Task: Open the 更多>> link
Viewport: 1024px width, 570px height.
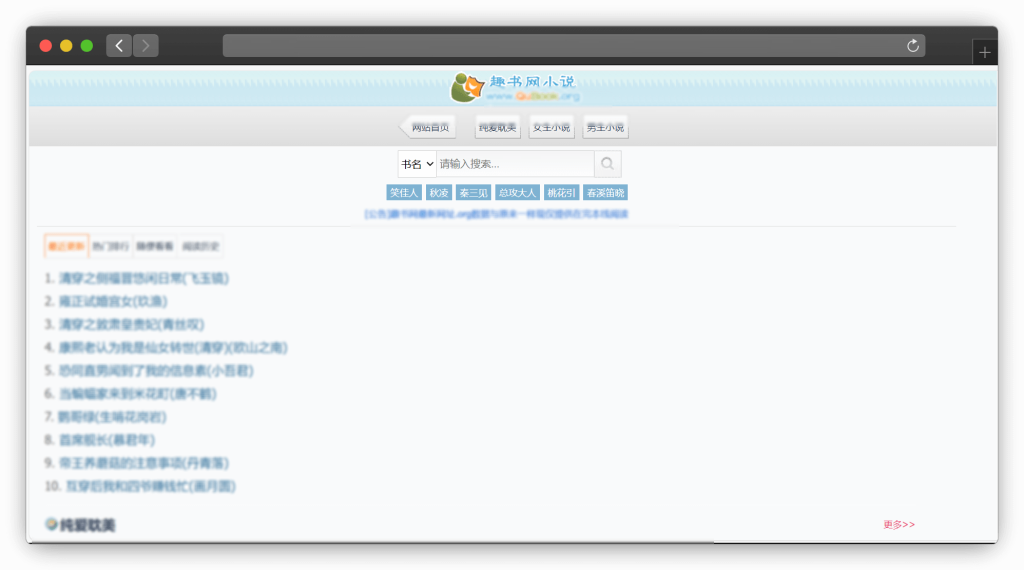Action: point(898,524)
